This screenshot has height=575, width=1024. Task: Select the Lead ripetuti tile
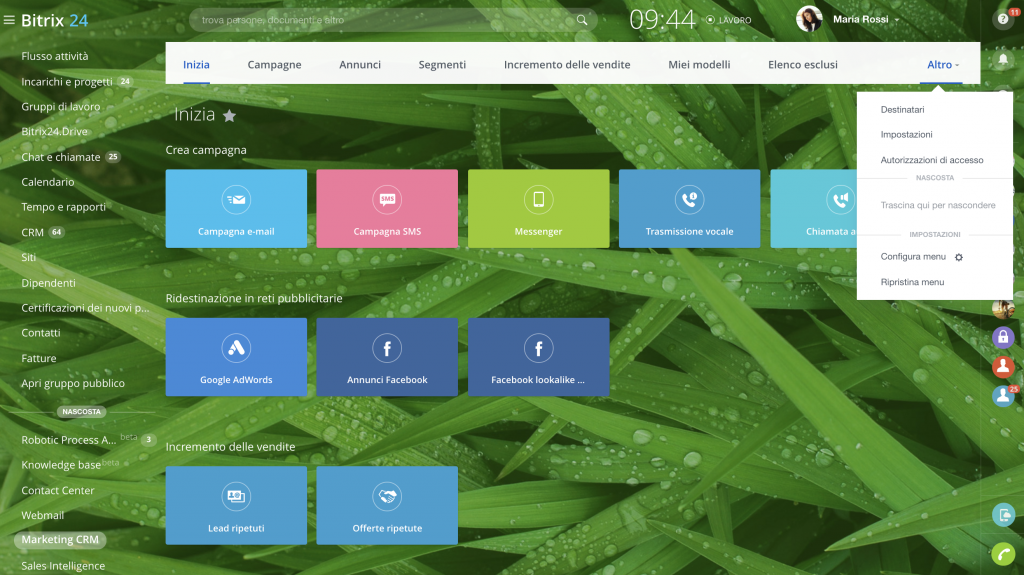[x=236, y=505]
